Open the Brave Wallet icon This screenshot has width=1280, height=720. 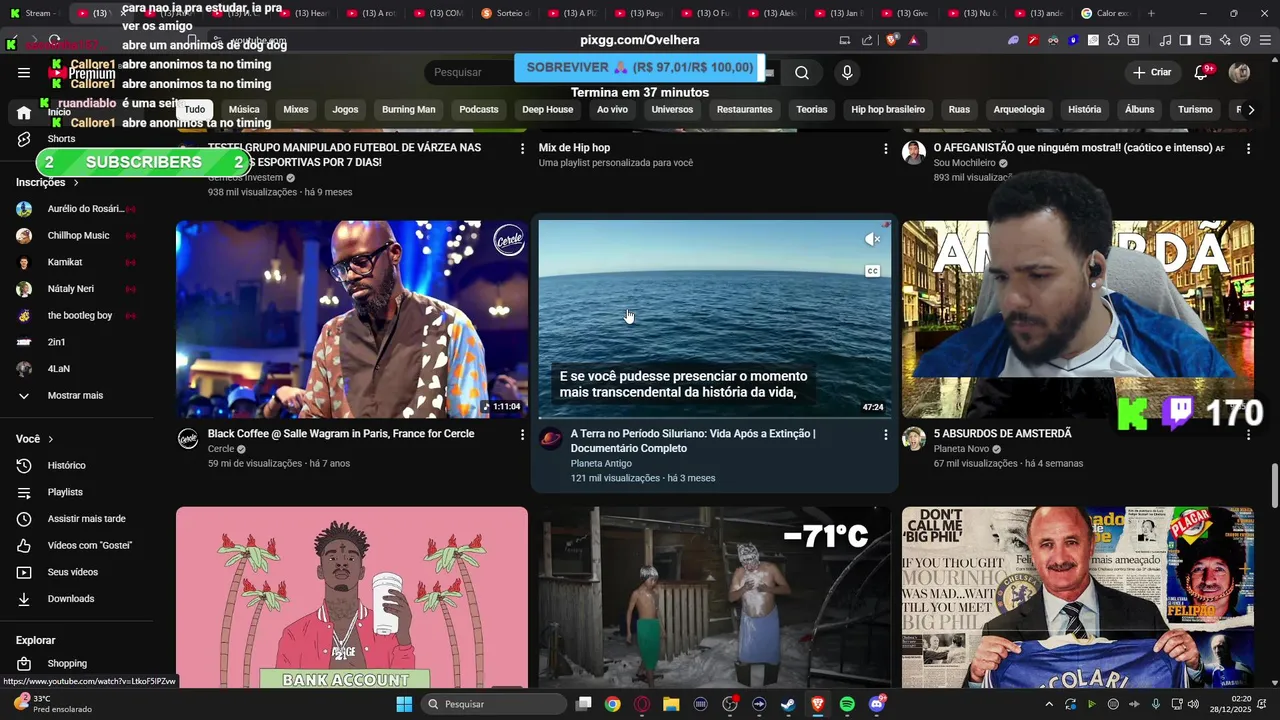click(x=1205, y=40)
